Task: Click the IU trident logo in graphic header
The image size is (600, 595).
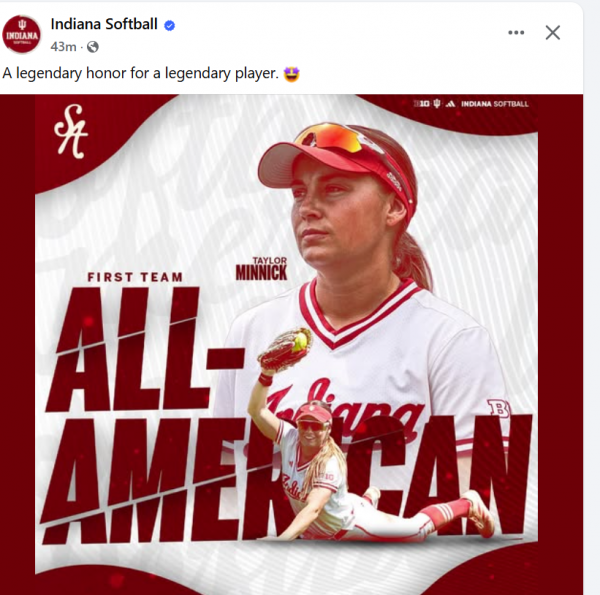Action: pyautogui.click(x=437, y=104)
